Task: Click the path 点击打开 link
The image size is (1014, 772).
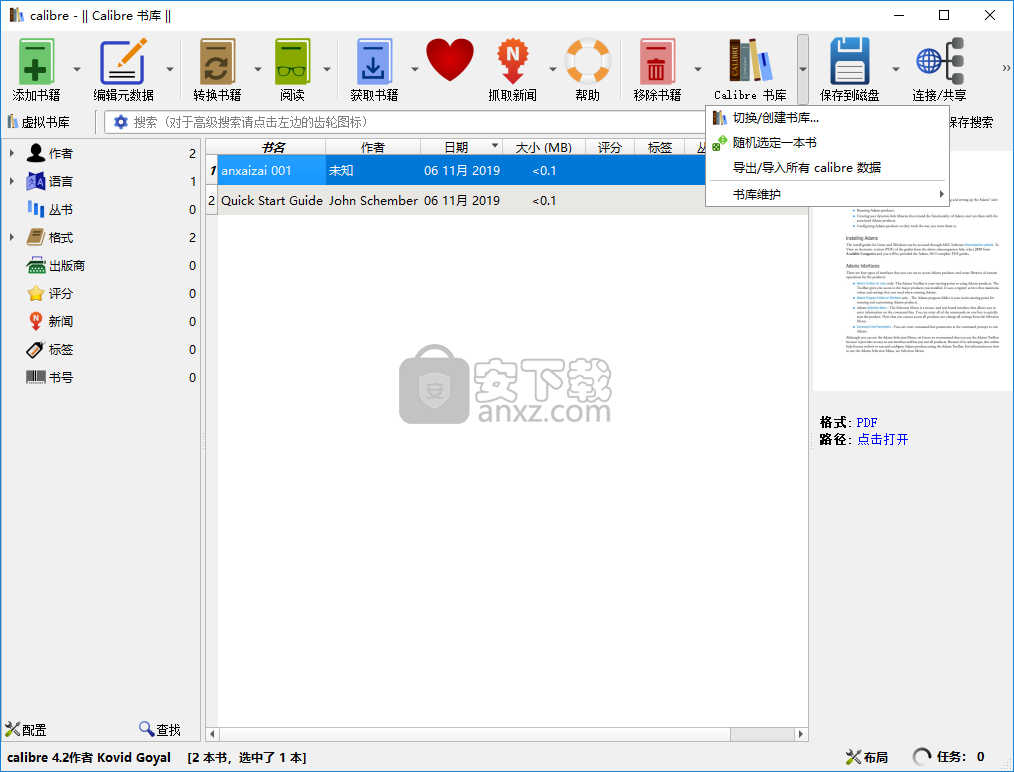Action: pos(883,440)
